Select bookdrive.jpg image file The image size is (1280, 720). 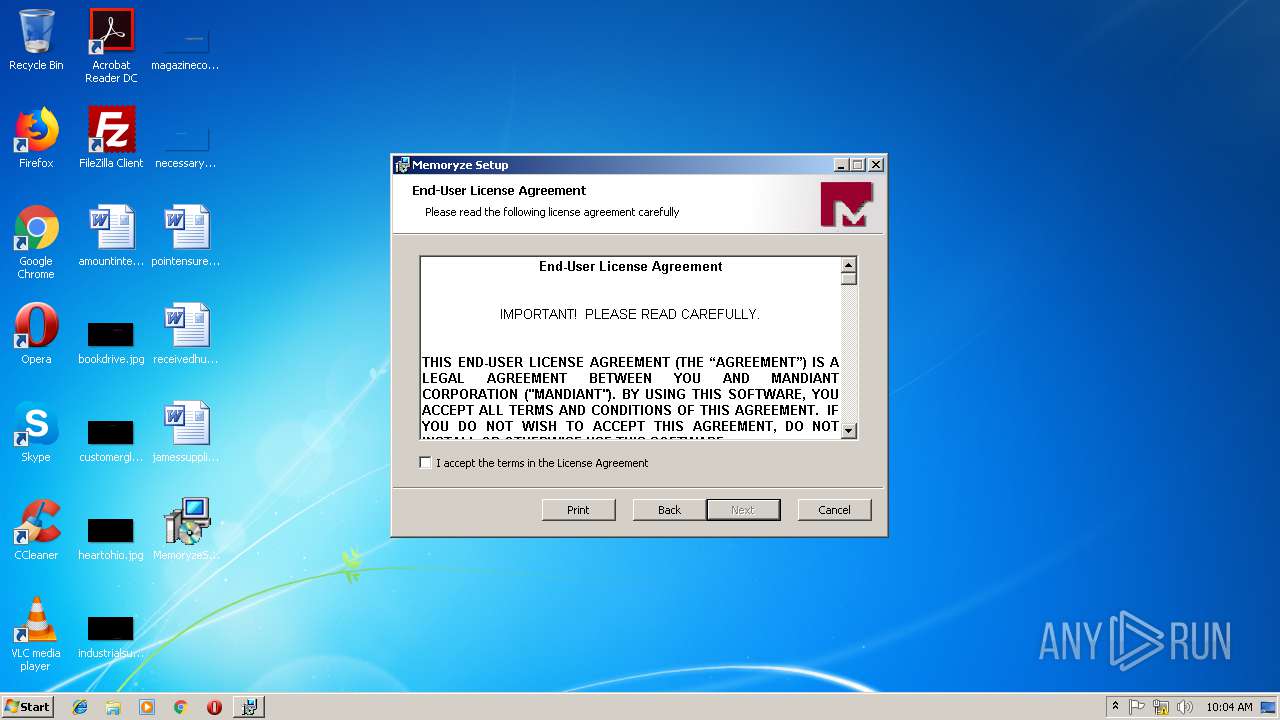(x=111, y=341)
